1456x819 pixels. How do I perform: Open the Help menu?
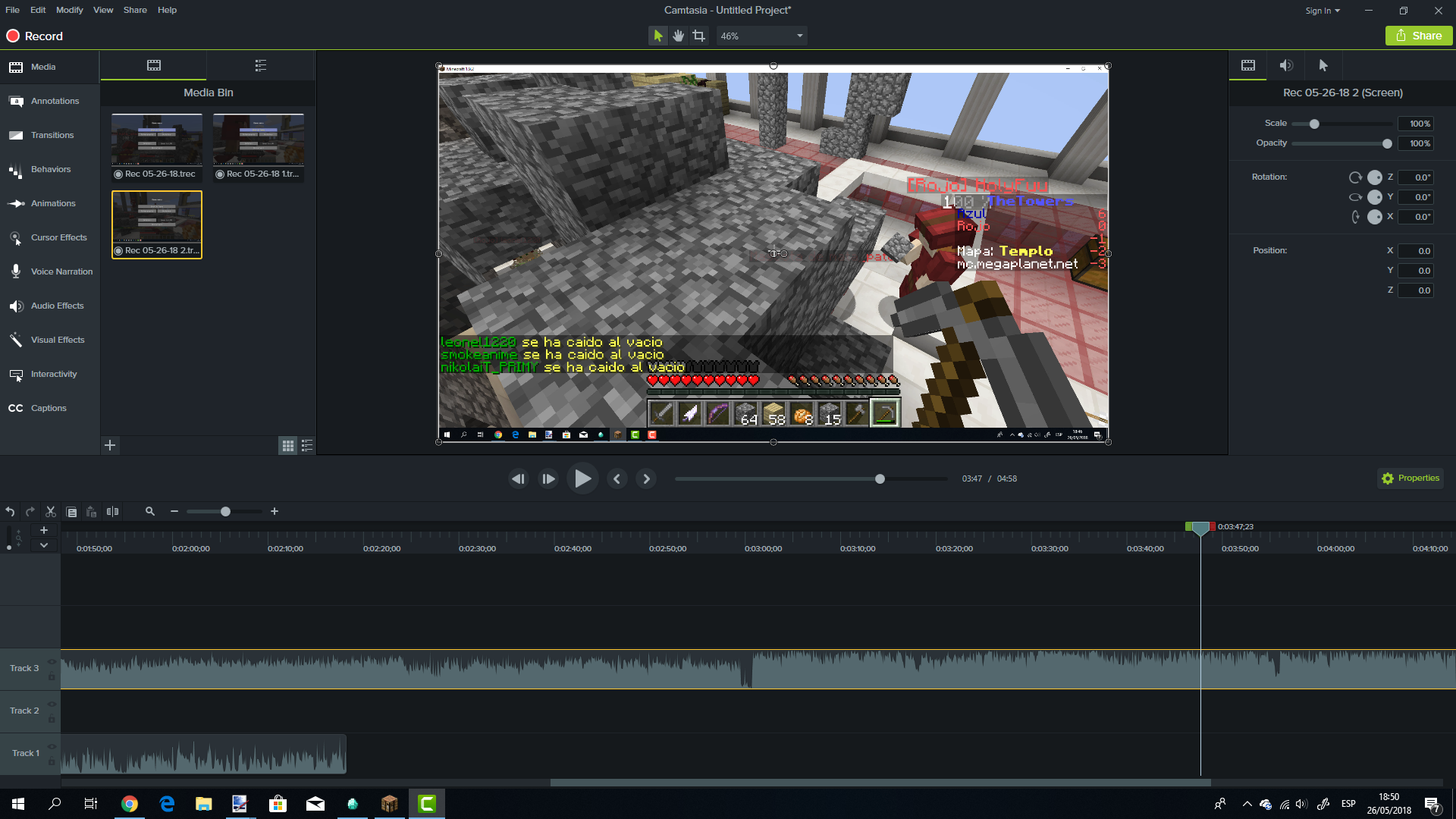167,10
